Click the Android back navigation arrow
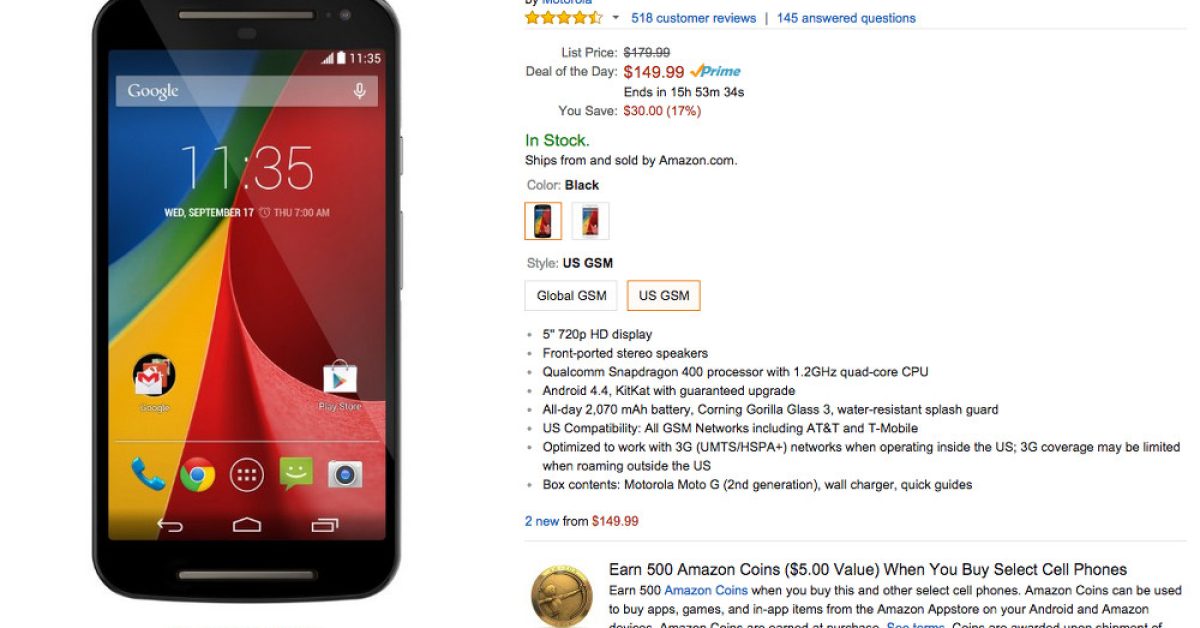Viewport: 1200px width, 628px height. pos(171,525)
